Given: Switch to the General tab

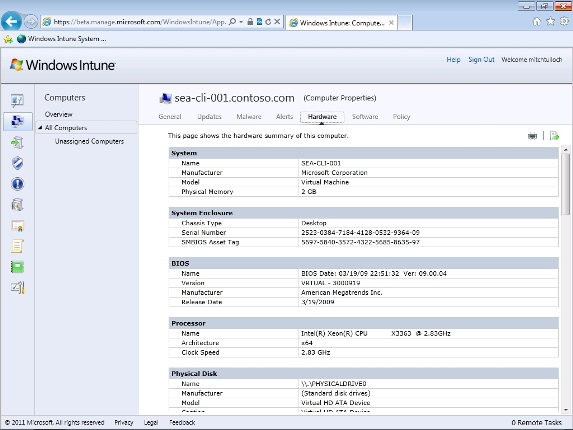Looking at the screenshot, I should [x=170, y=117].
